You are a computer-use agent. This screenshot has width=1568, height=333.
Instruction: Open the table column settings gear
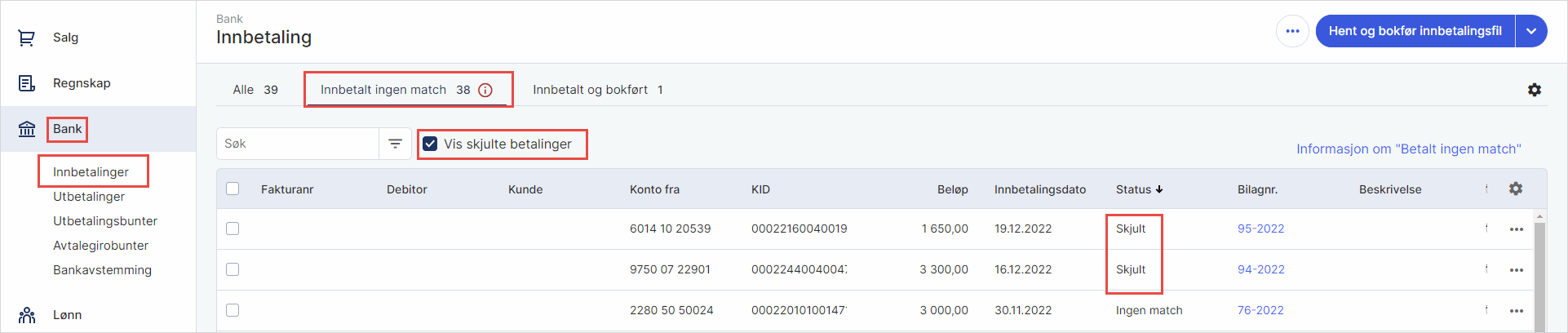point(1516,189)
